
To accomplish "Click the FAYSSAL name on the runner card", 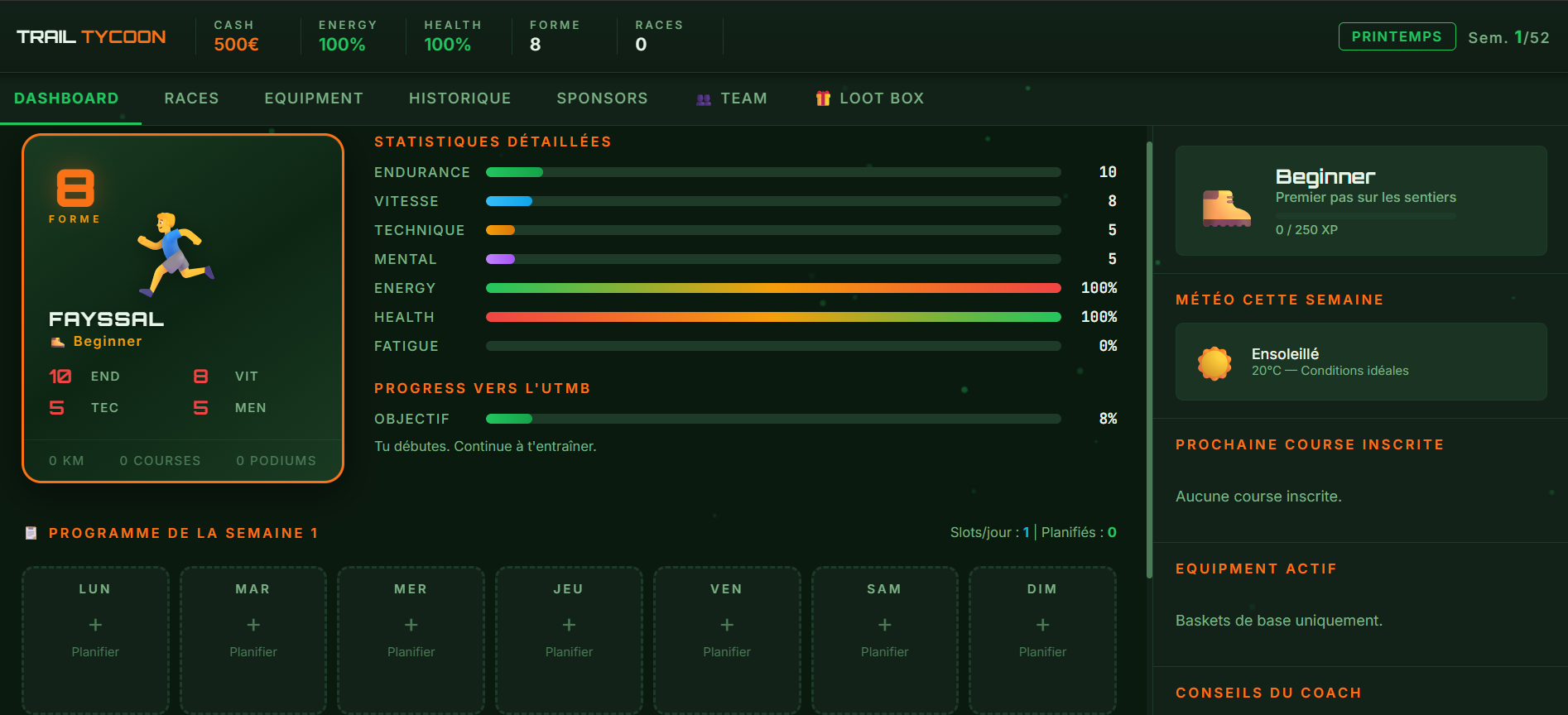I will coord(106,319).
